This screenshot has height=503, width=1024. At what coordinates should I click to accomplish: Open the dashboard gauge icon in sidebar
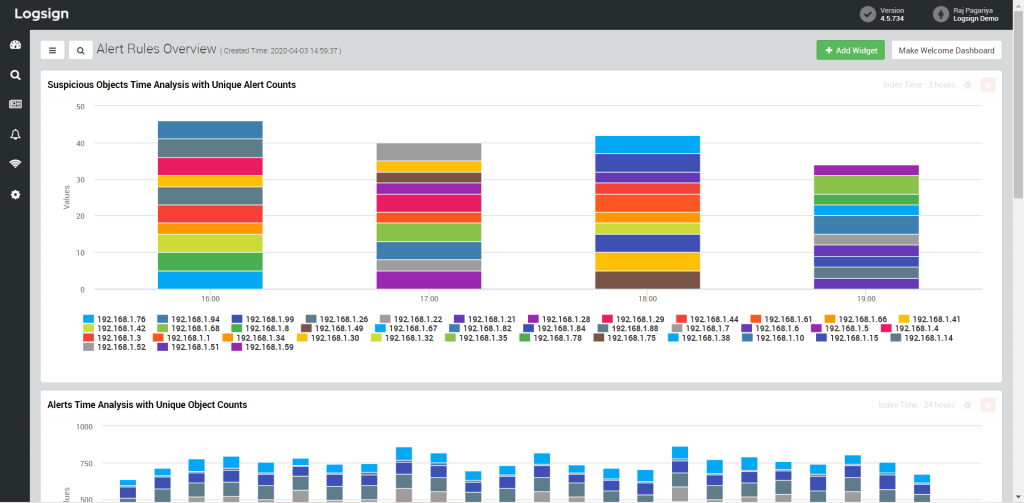(x=16, y=45)
